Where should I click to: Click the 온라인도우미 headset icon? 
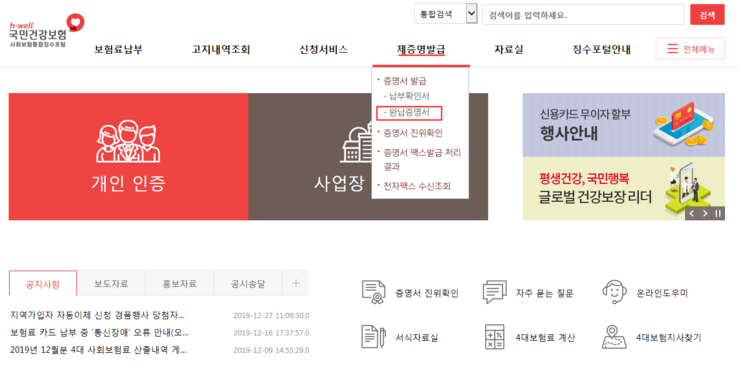[614, 292]
